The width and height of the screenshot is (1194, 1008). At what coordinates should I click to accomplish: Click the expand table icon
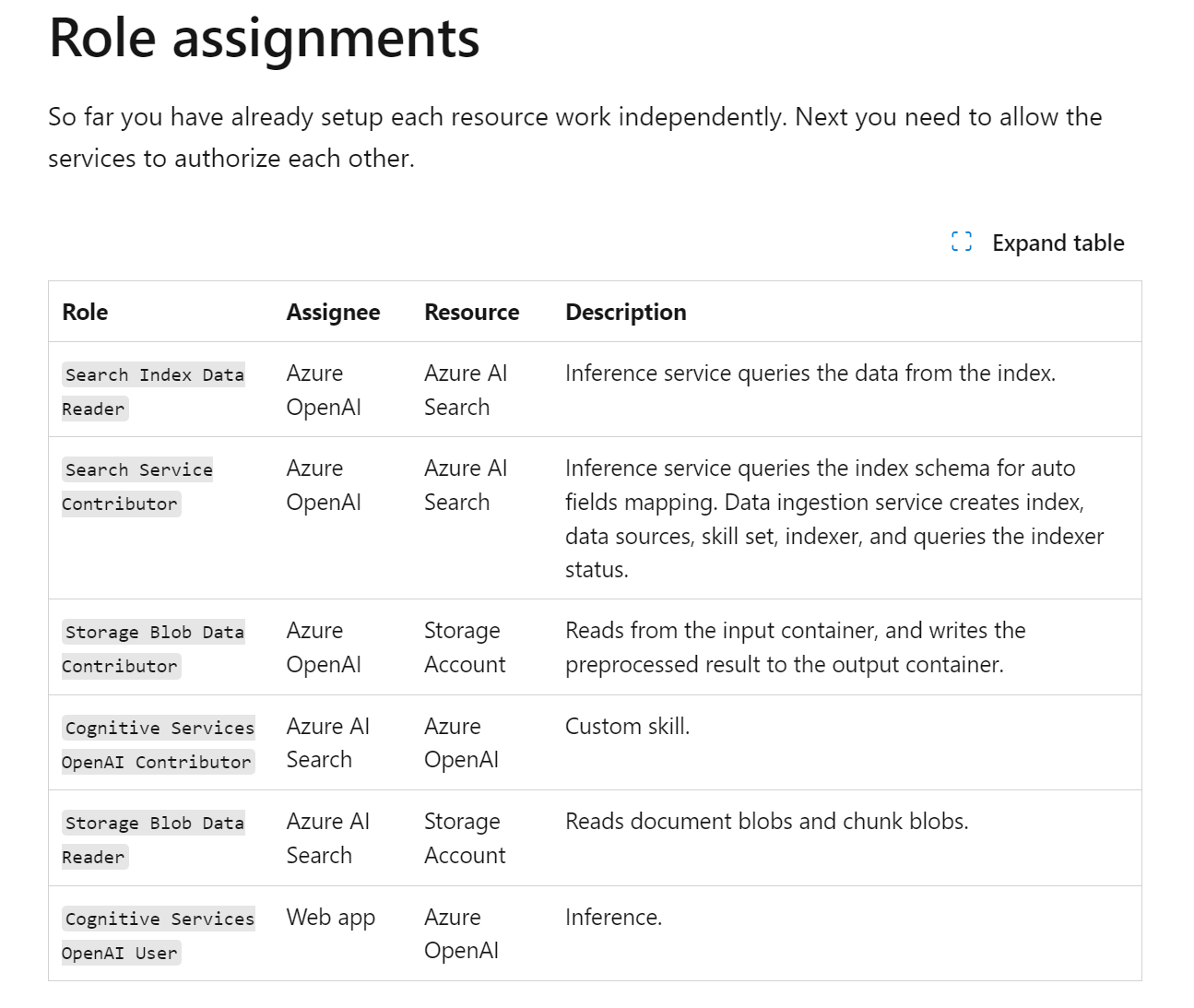tap(961, 242)
